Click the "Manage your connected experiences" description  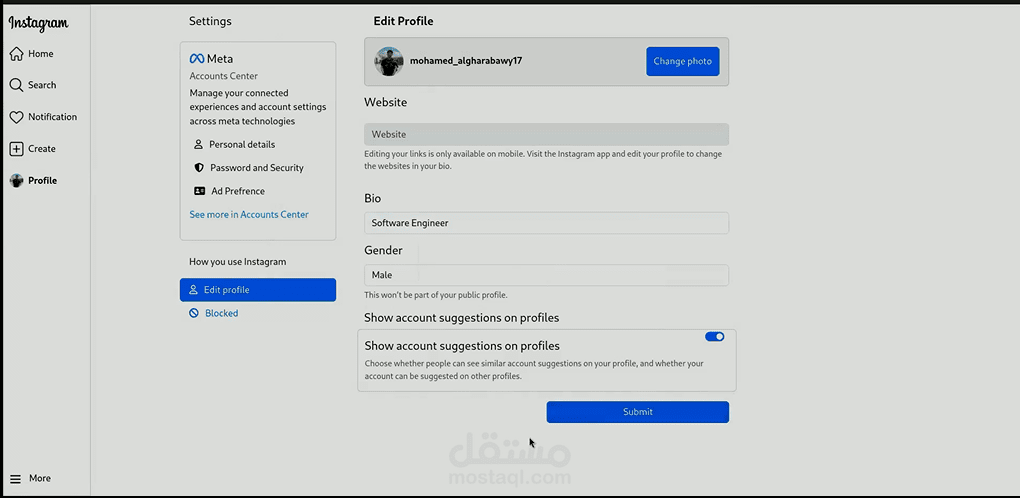tap(258, 107)
